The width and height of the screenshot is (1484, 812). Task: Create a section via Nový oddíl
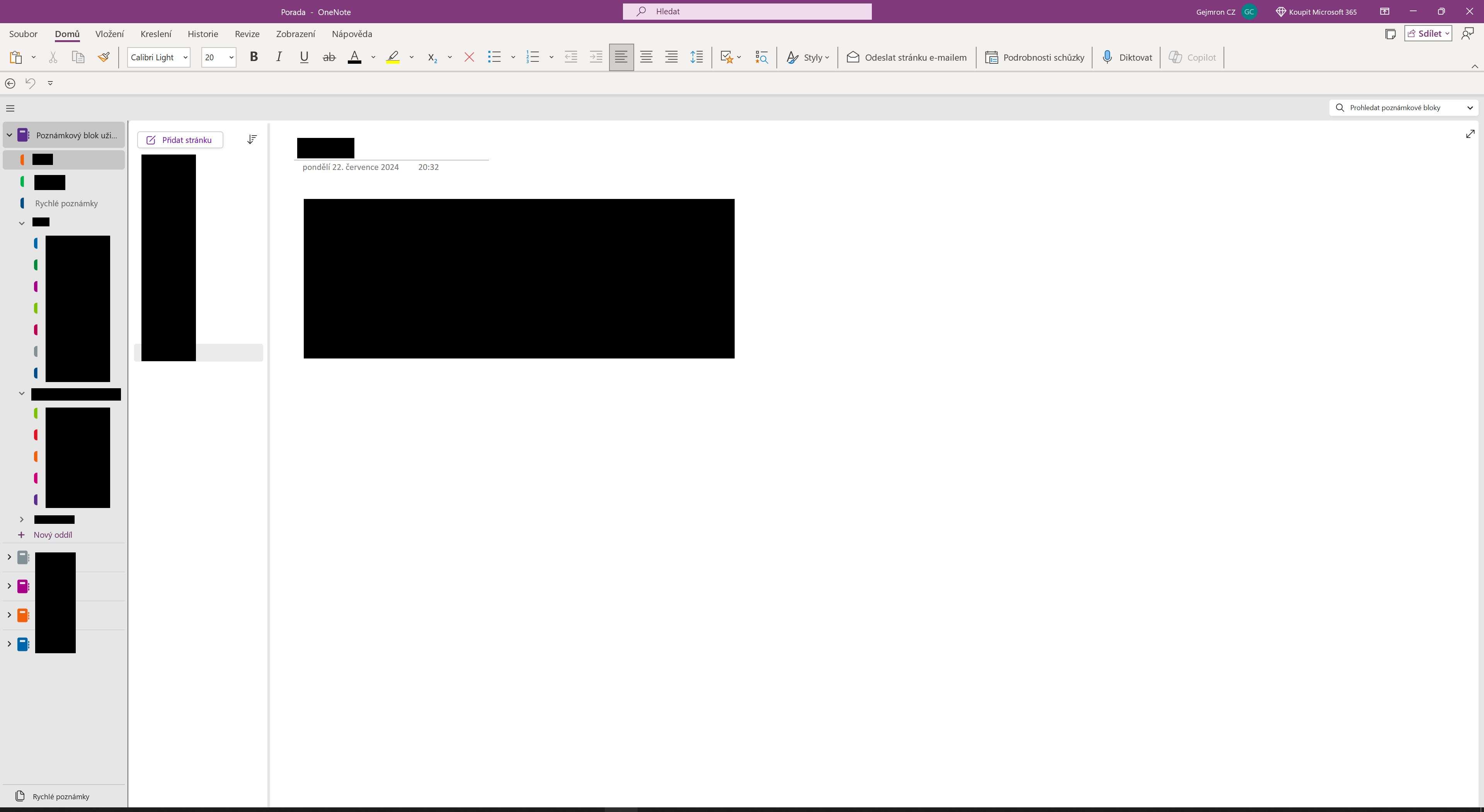point(53,534)
